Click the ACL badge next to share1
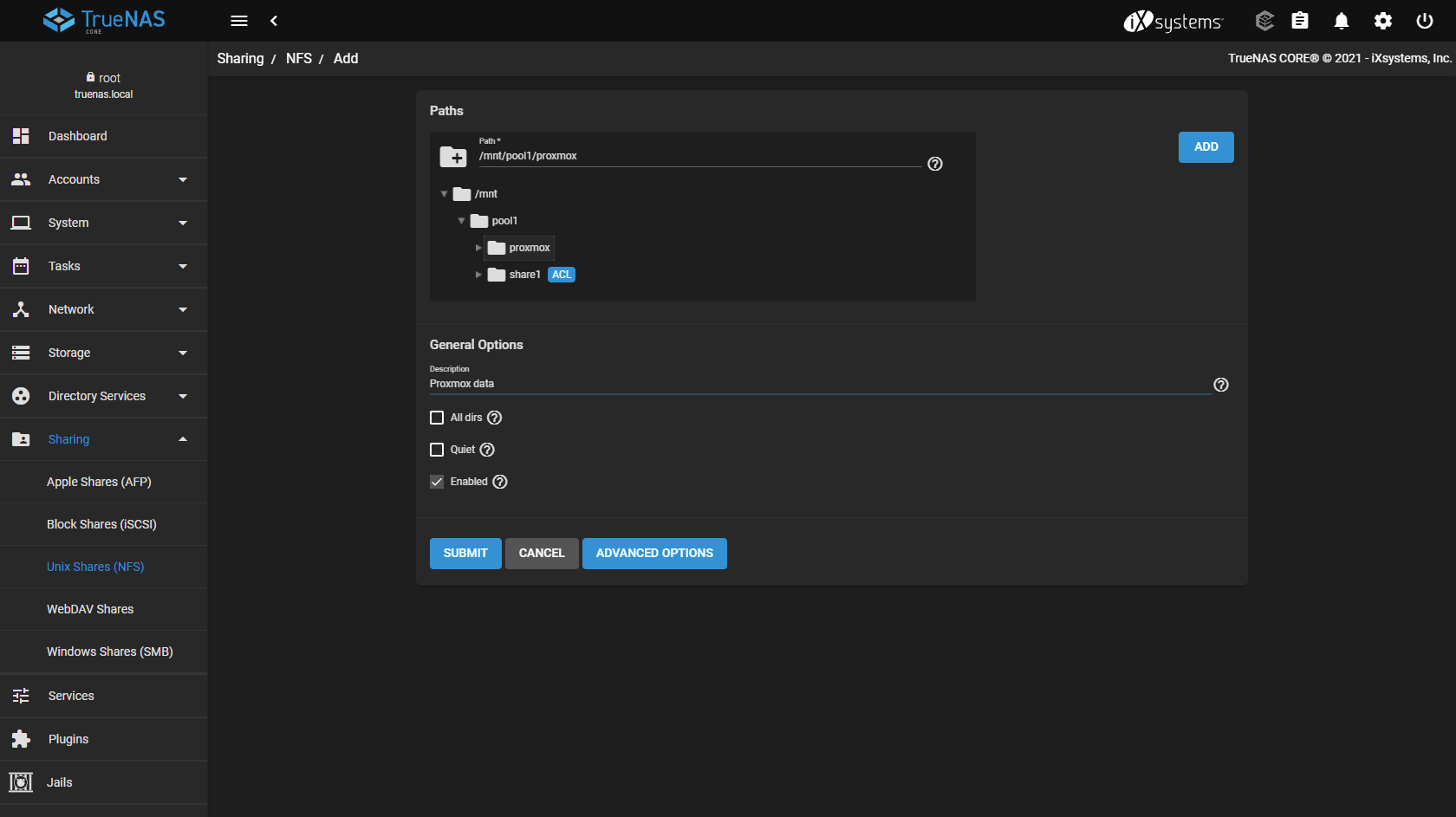Image resolution: width=1456 pixels, height=817 pixels. tap(562, 275)
